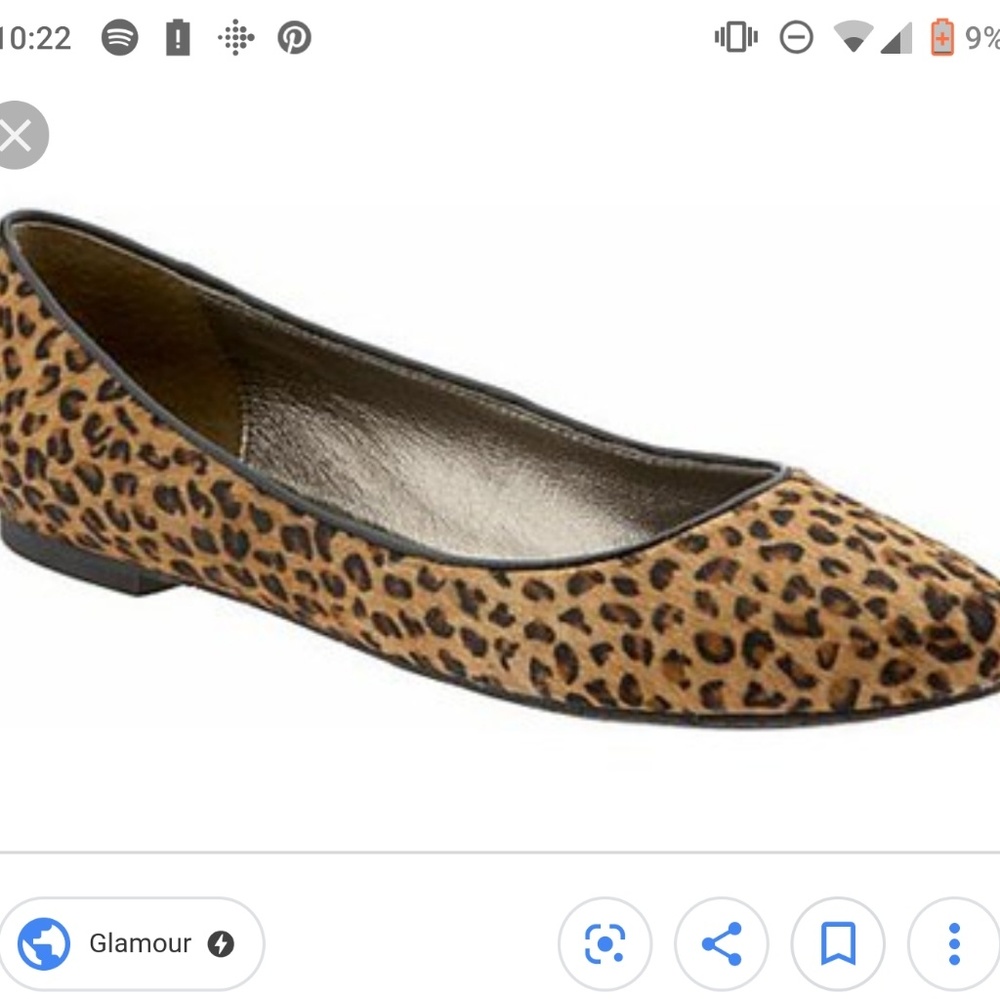Tap the Share icon

(x=722, y=943)
